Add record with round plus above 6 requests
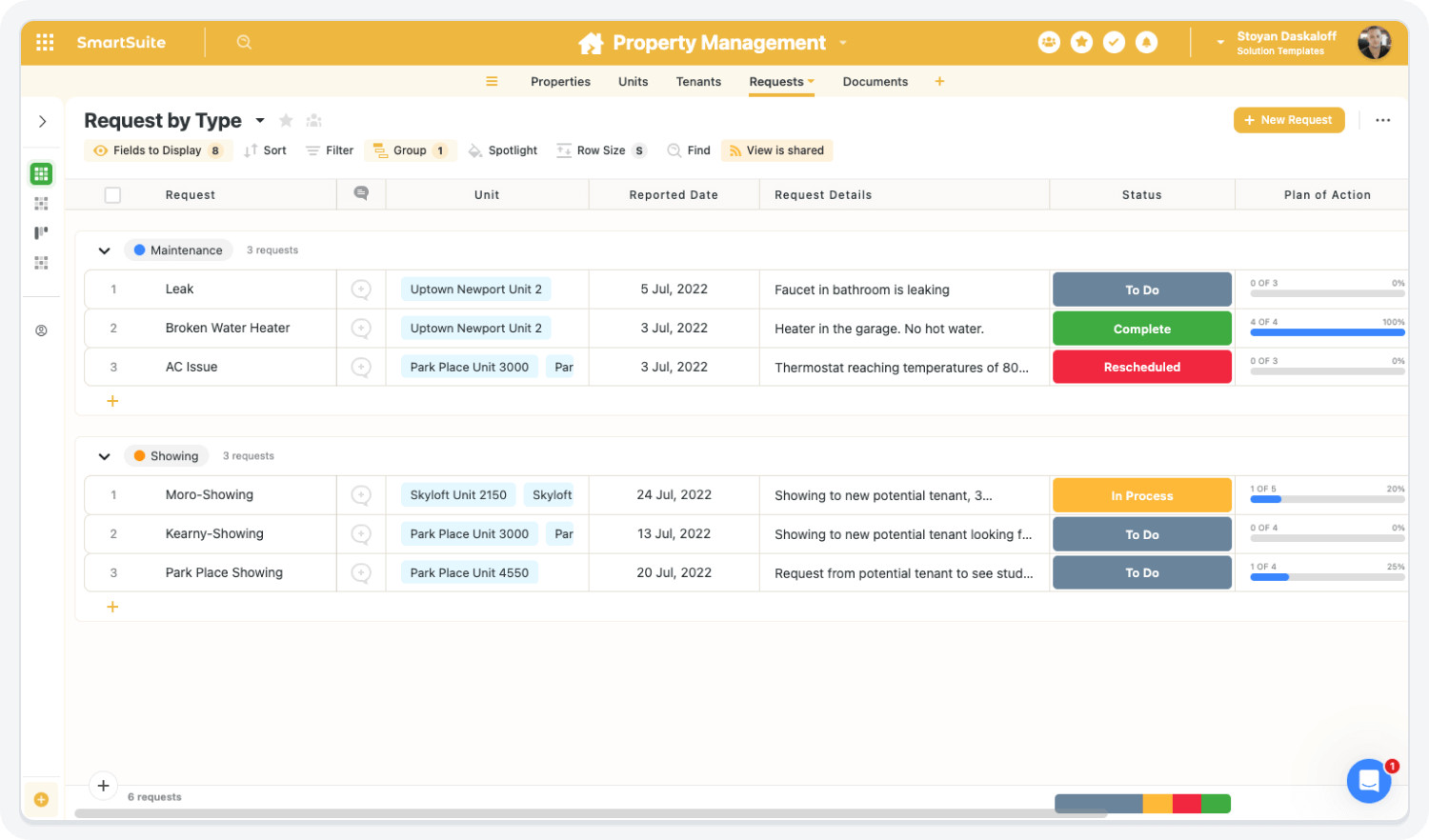This screenshot has width=1429, height=840. 103,786
